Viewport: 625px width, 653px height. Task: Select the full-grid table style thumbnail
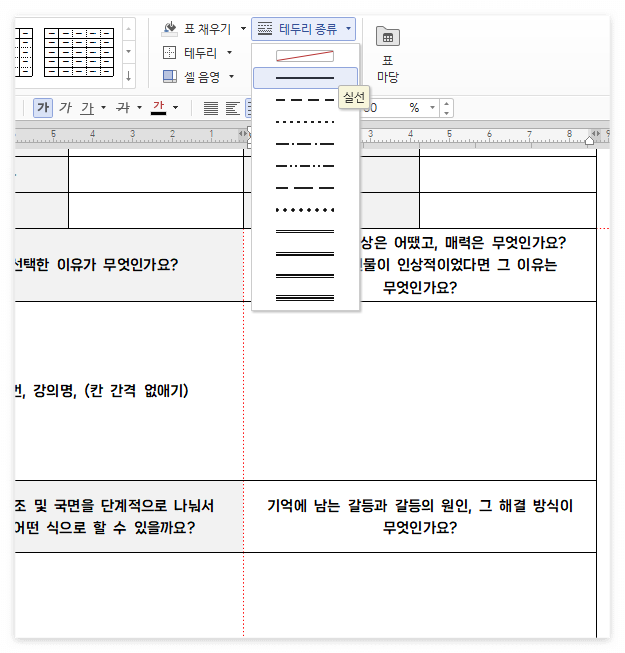[x=79, y=52]
